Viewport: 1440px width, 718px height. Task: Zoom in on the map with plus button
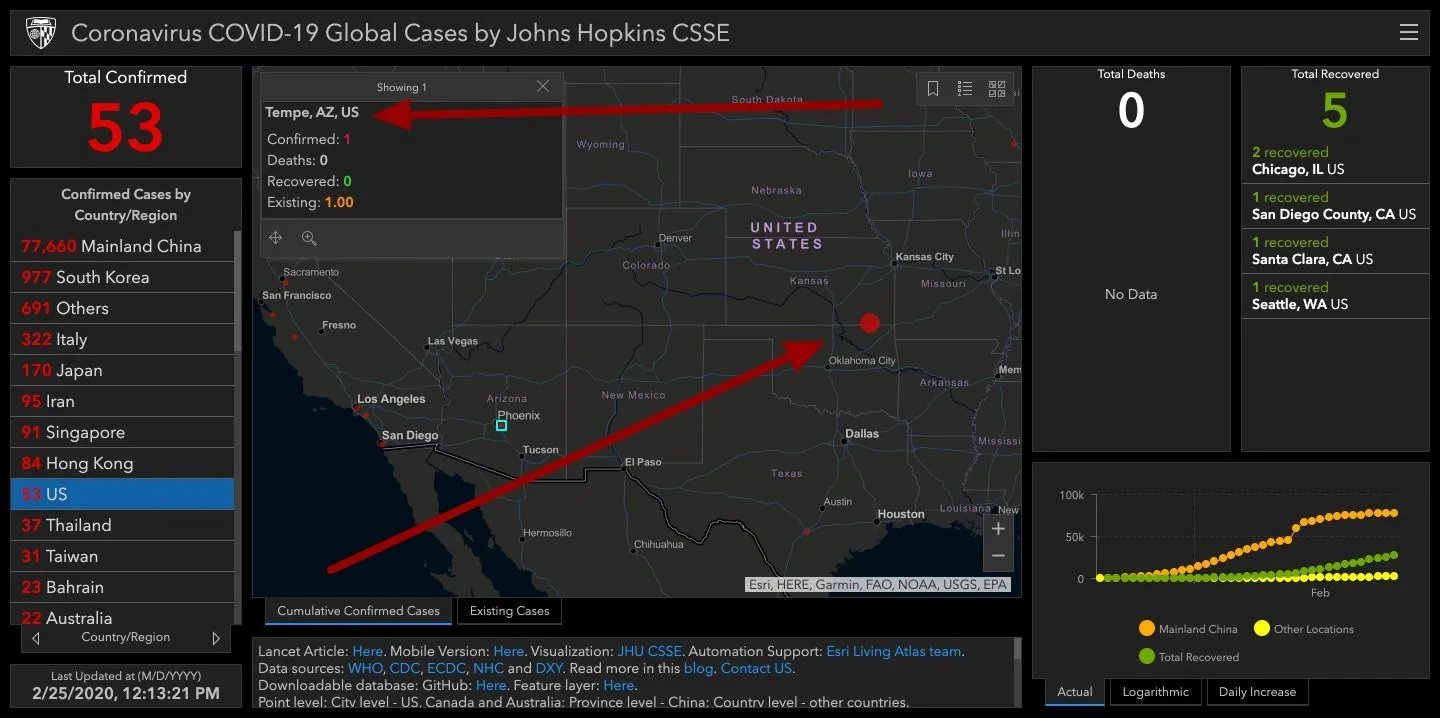pos(998,529)
